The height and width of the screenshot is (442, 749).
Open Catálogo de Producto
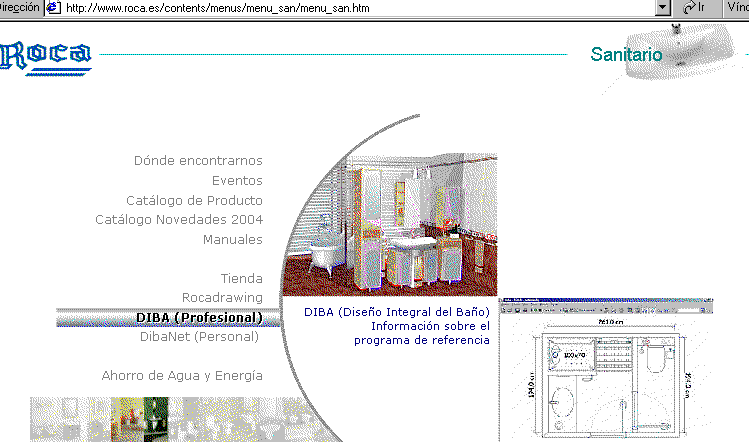click(x=194, y=200)
